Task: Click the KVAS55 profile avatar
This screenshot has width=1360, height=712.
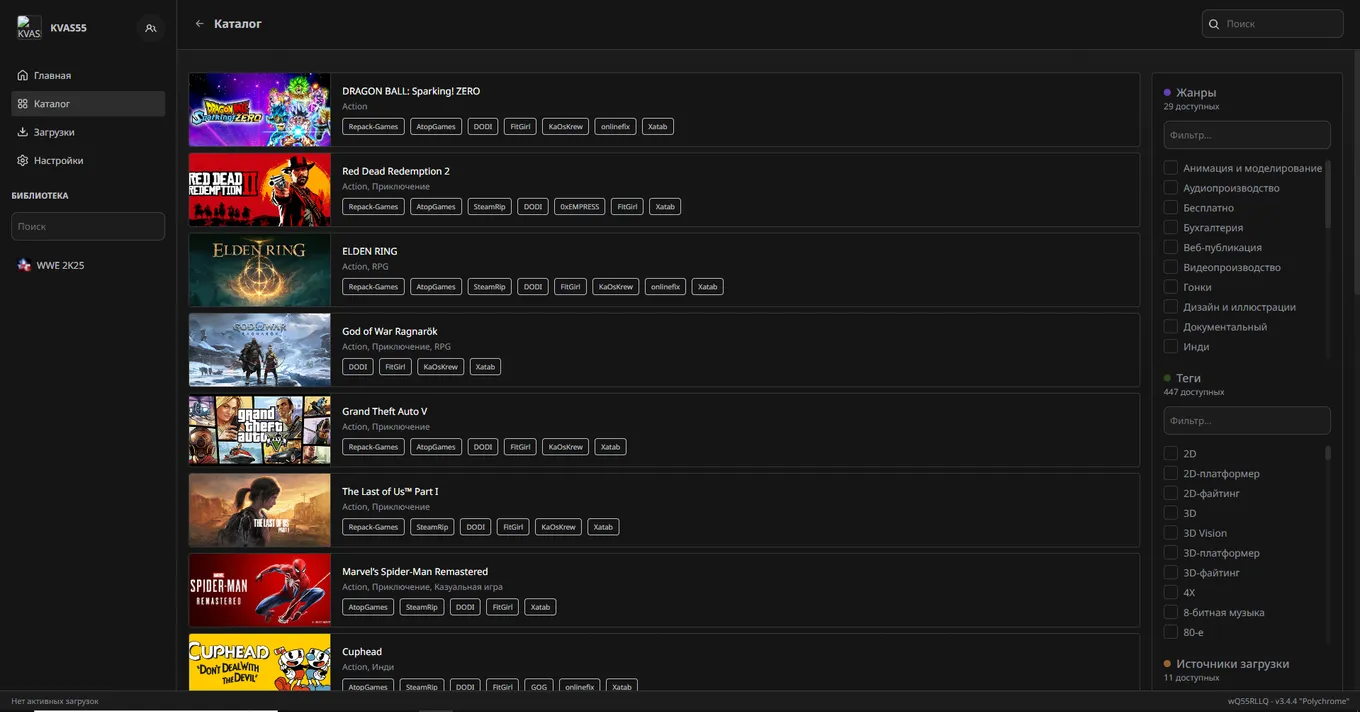Action: point(29,28)
